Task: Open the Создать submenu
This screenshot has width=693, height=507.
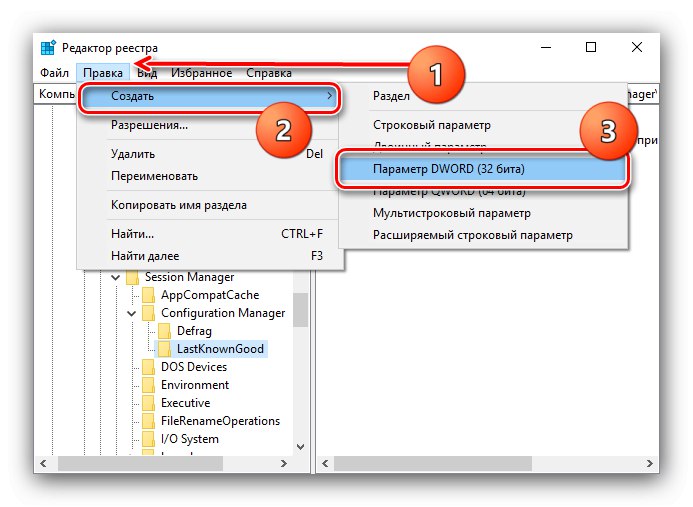Action: pos(209,96)
